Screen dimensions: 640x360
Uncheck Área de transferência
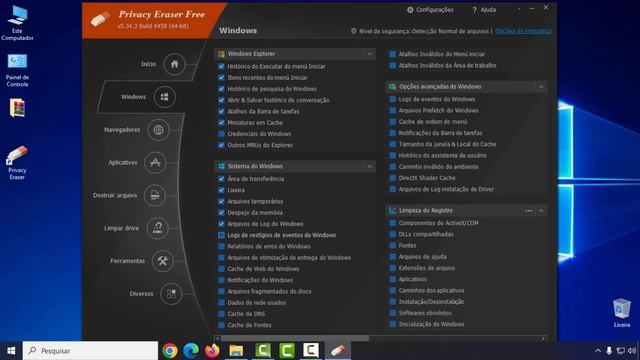[x=222, y=179]
